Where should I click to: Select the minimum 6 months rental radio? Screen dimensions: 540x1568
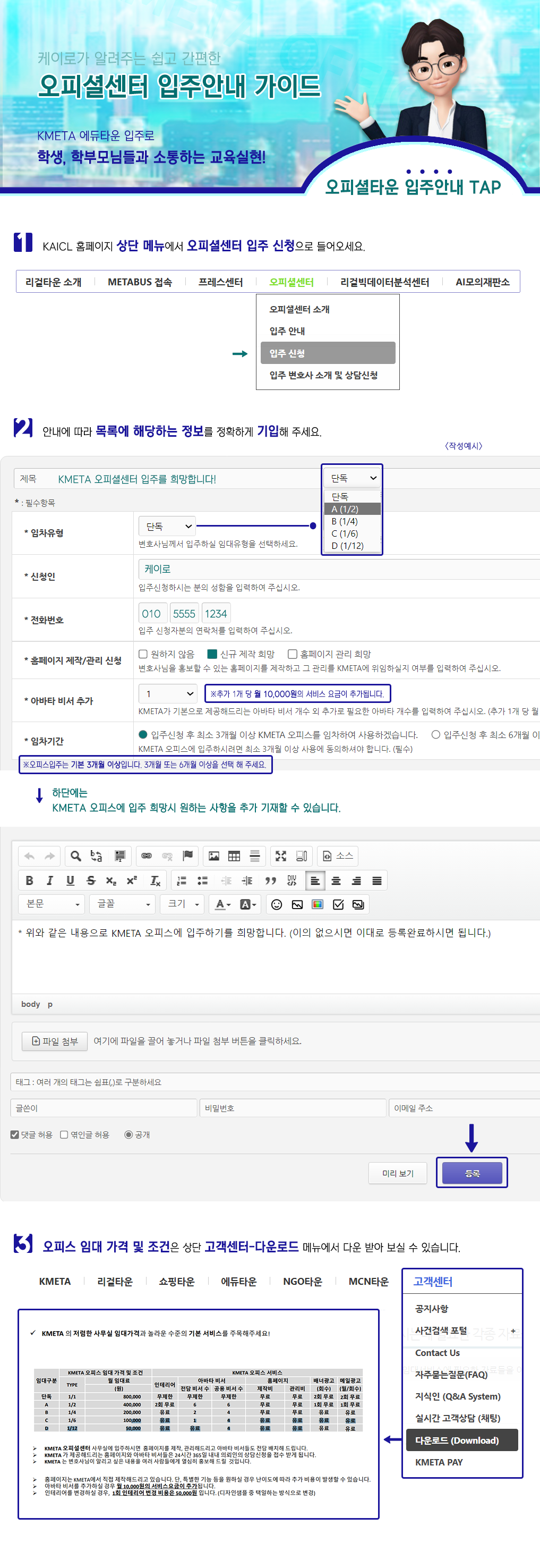[x=436, y=734]
